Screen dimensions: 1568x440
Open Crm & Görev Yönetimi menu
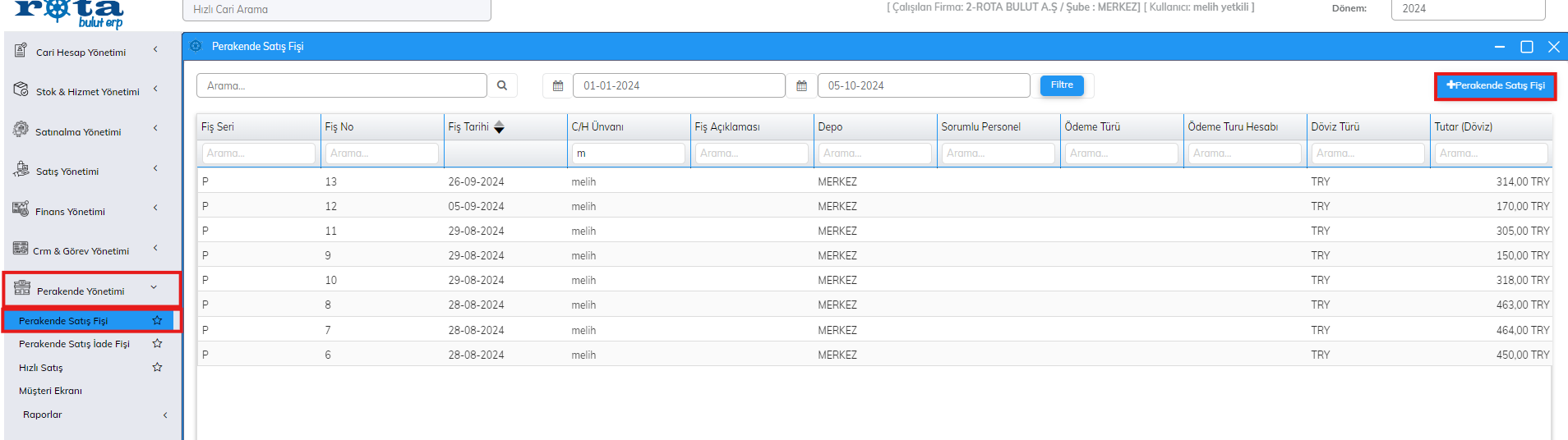tap(81, 251)
